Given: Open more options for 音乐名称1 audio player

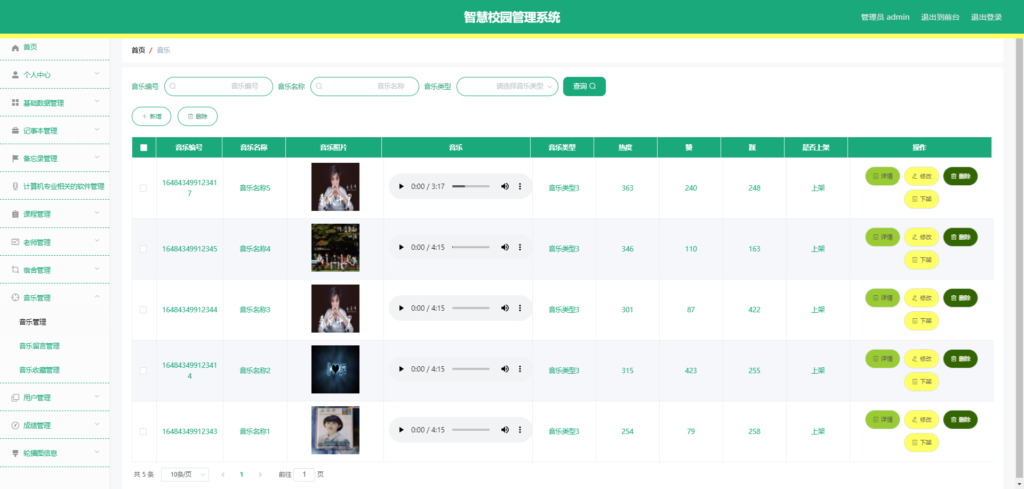Looking at the screenshot, I should (x=520, y=430).
